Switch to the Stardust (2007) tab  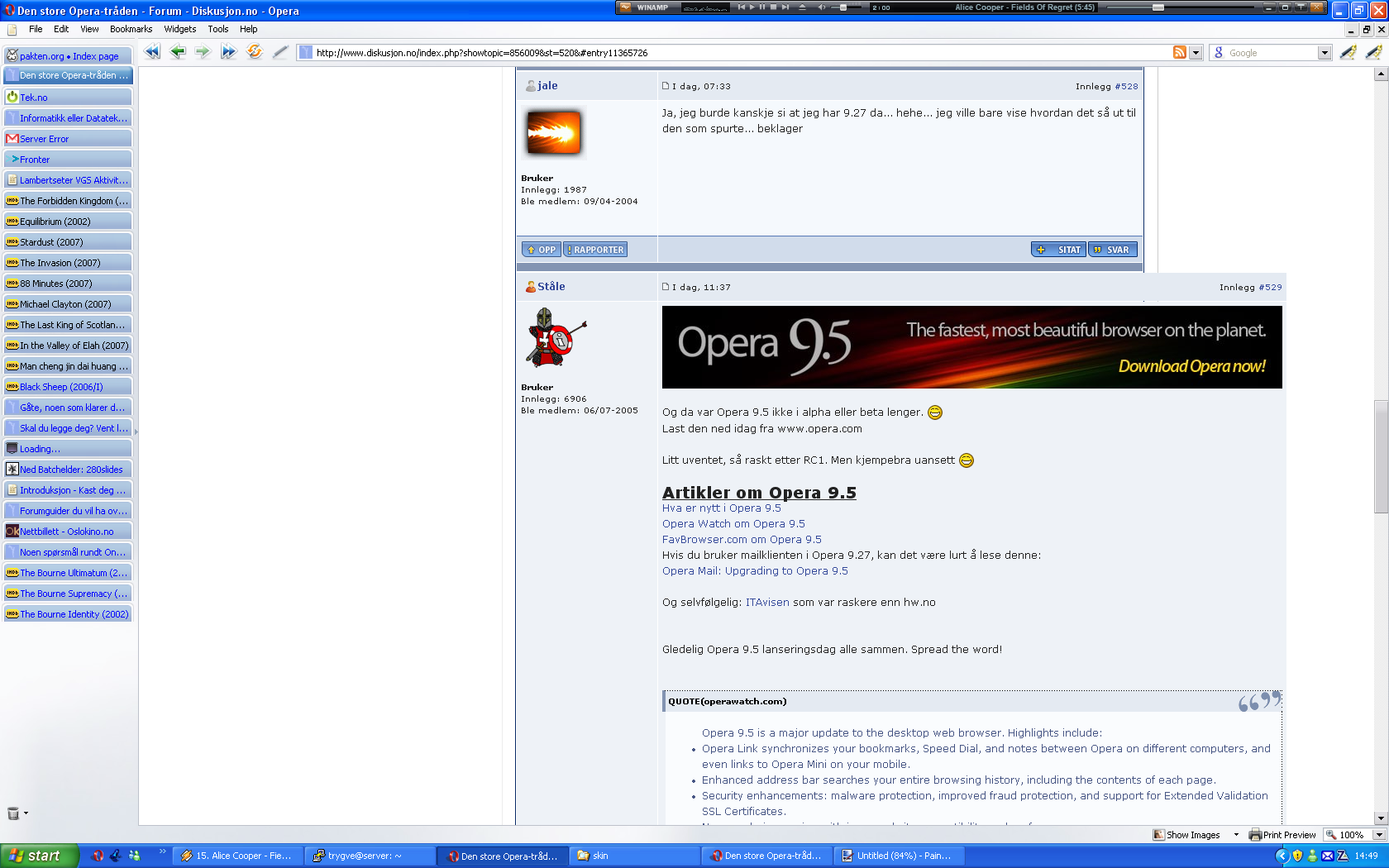click(x=68, y=242)
